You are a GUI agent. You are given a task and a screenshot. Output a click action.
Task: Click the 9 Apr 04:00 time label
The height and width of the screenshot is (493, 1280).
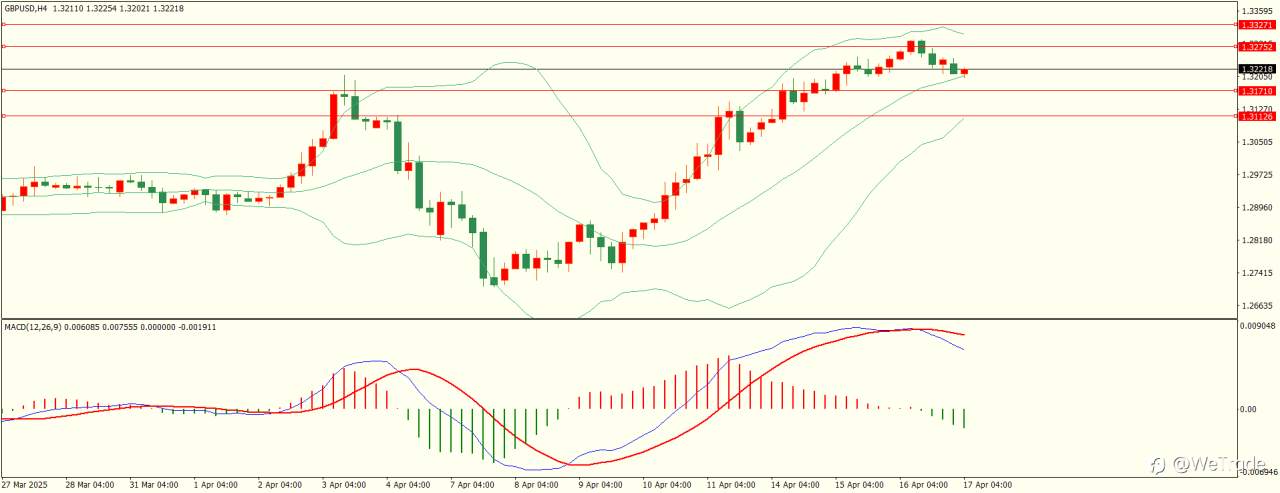[600, 485]
